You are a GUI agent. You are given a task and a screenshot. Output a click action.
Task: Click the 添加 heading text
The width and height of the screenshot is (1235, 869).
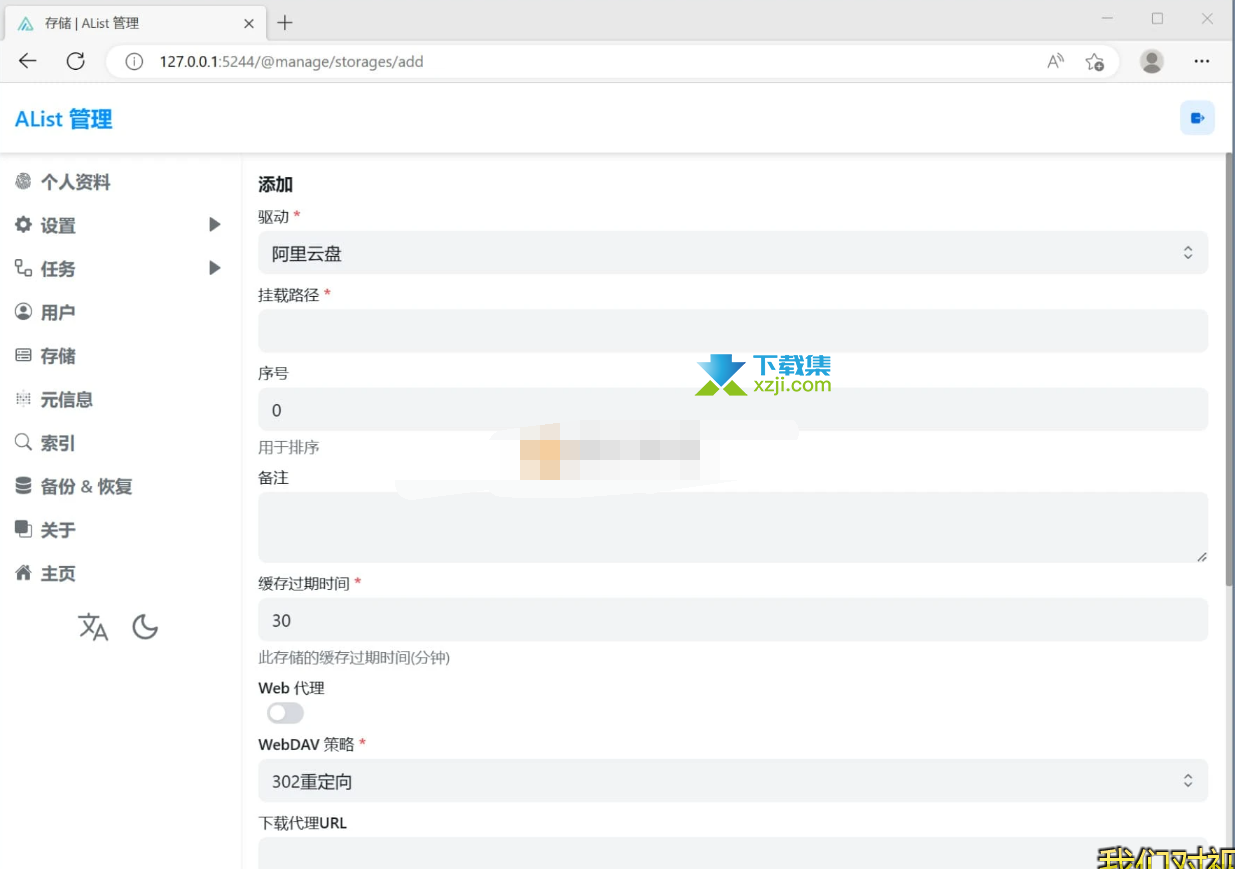tap(275, 184)
